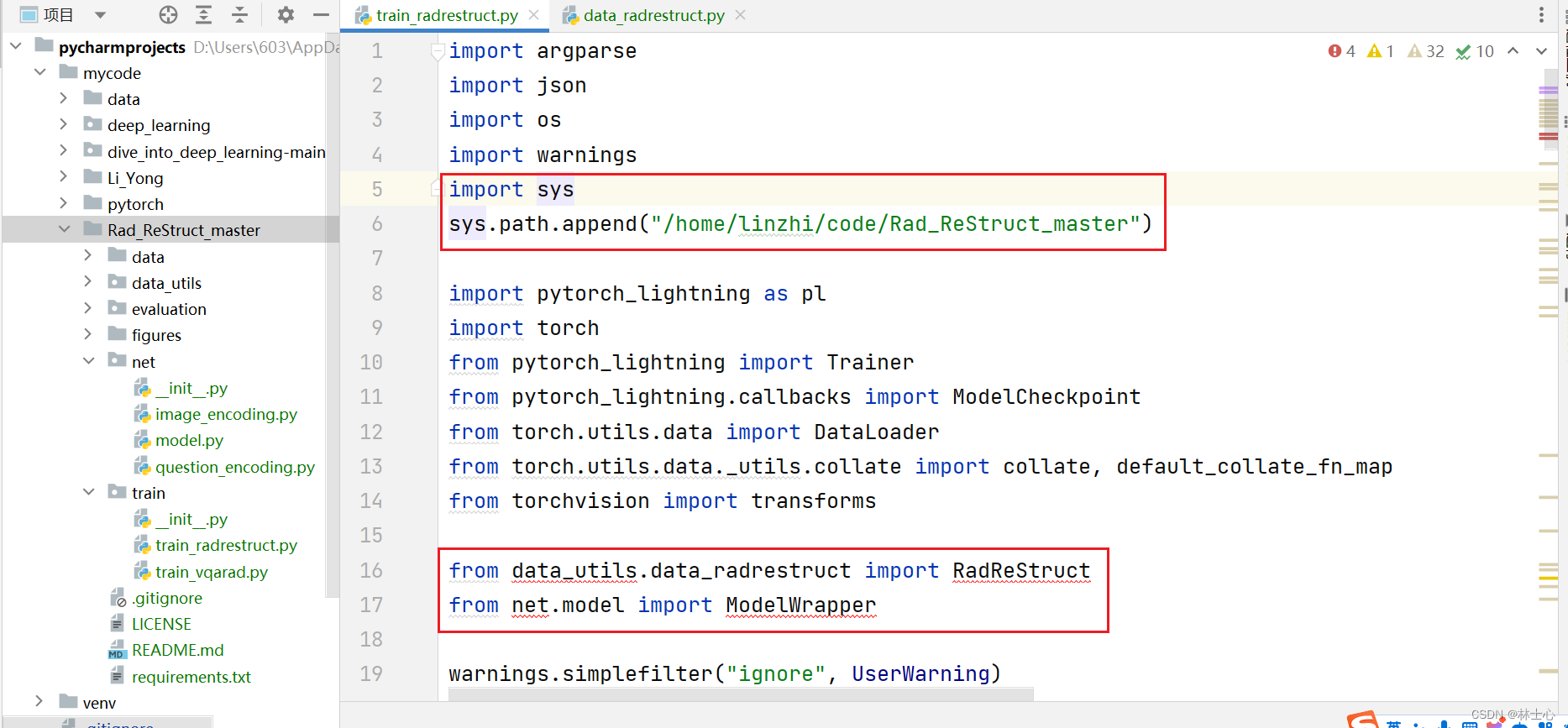Click the red error stripe marker in scrollbar
The height and width of the screenshot is (728, 1568).
(1548, 135)
